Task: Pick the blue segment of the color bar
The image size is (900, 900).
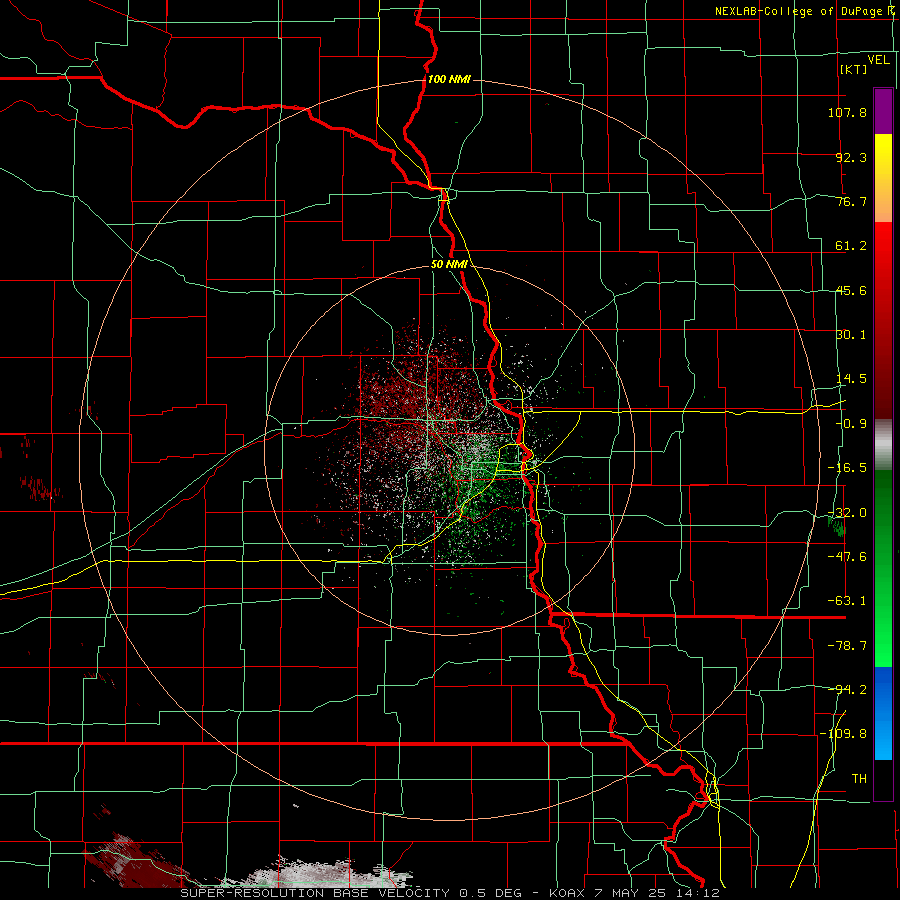Action: [x=883, y=713]
